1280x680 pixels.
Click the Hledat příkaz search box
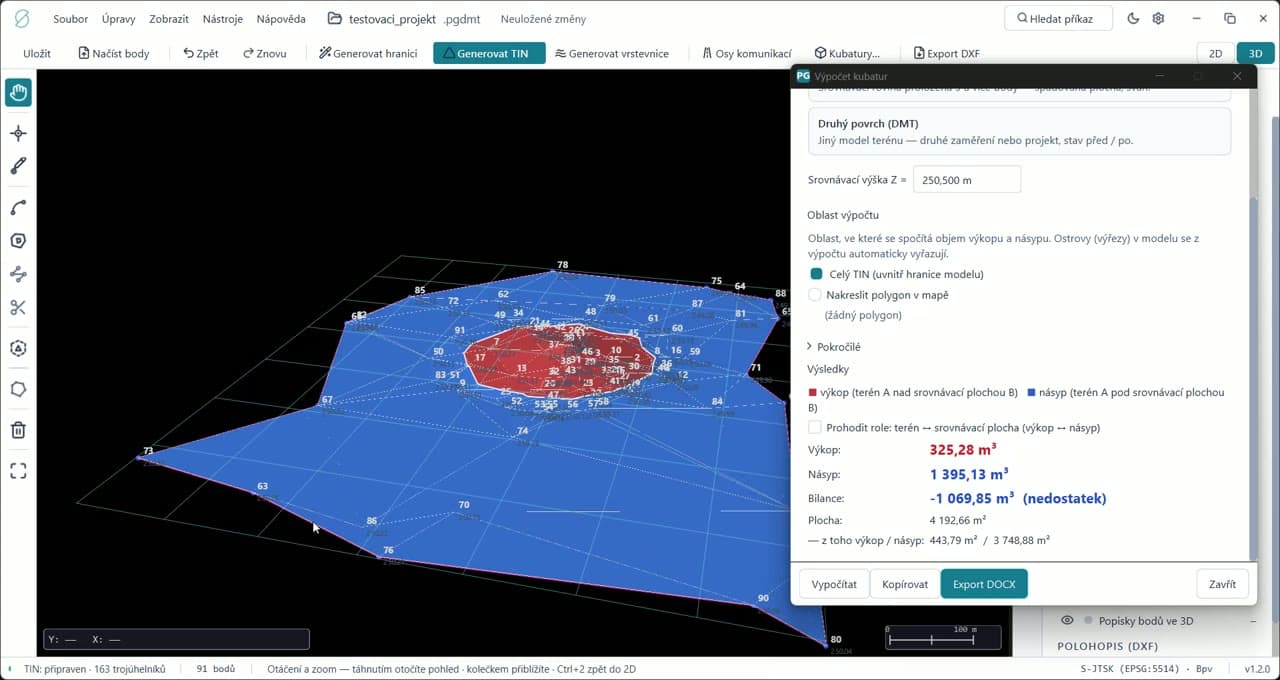point(1060,19)
